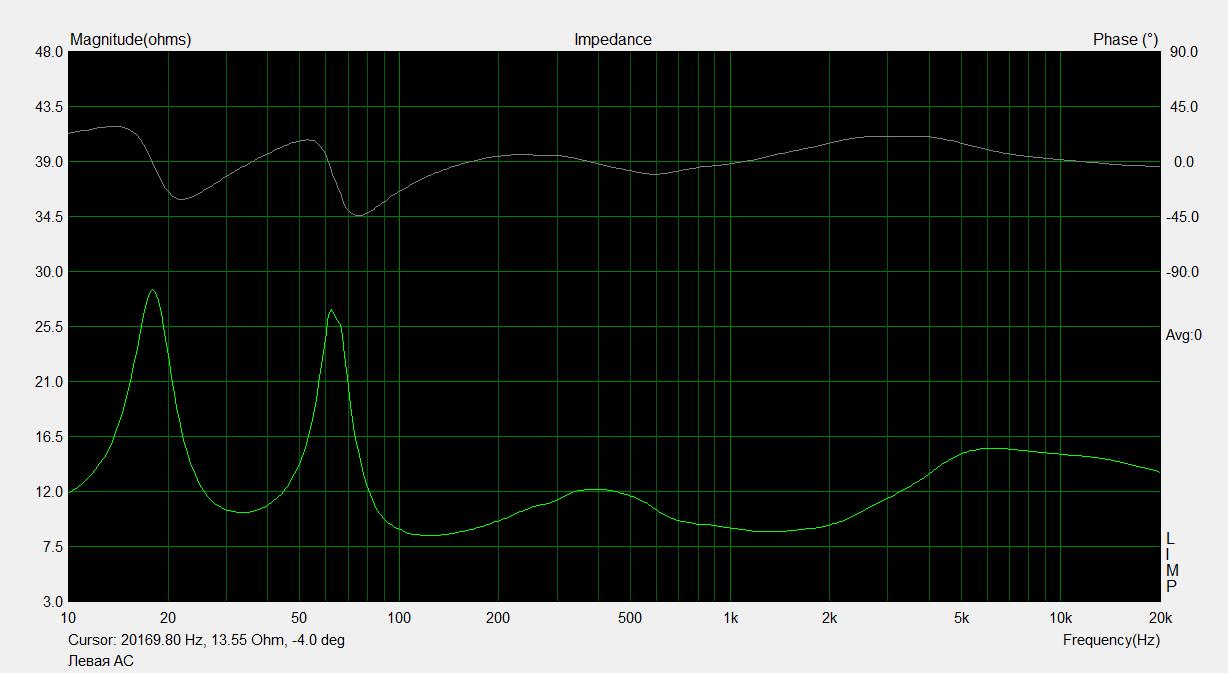Click the 12.0 magnitude scale value
This screenshot has height=673, width=1228.
click(49, 492)
